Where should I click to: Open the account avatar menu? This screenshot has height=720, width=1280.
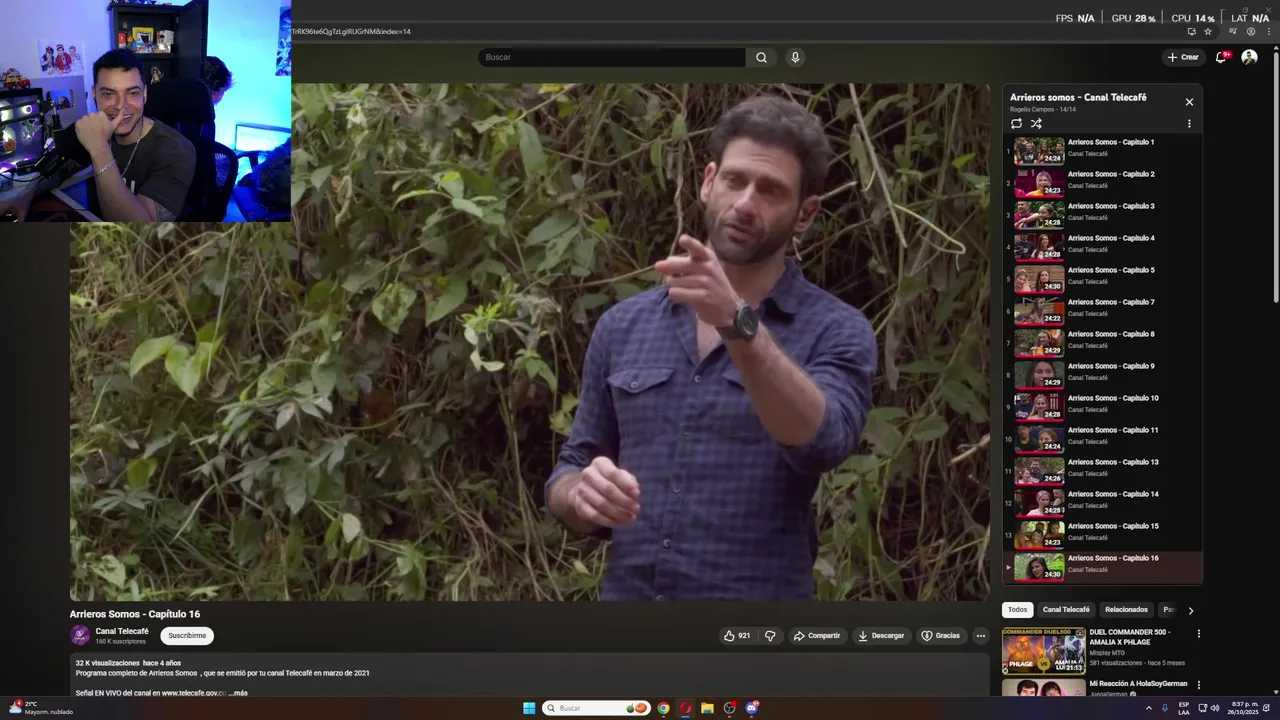1249,57
